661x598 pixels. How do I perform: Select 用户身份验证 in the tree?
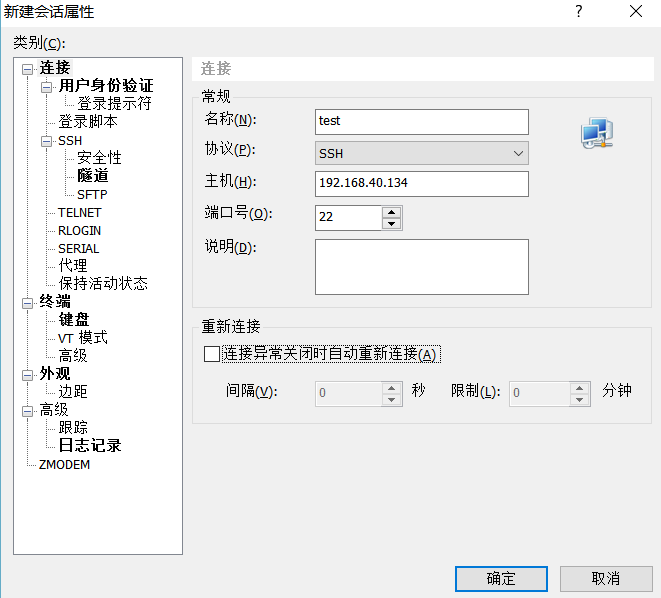[x=106, y=86]
